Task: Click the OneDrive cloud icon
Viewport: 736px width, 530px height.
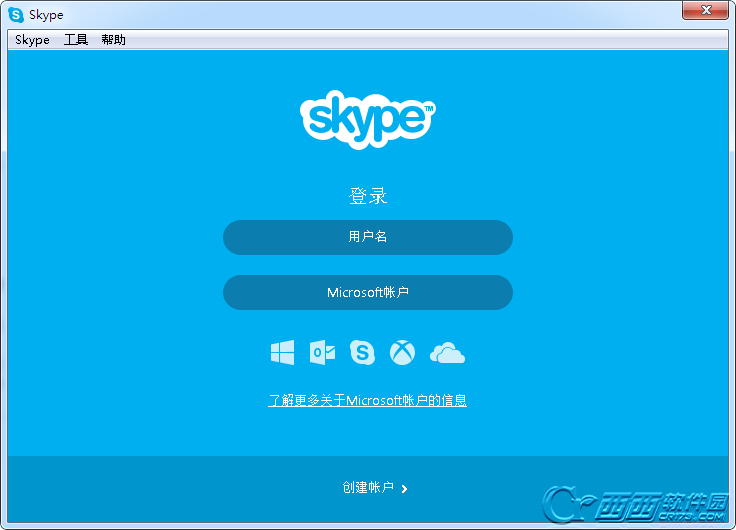Action: (x=447, y=353)
